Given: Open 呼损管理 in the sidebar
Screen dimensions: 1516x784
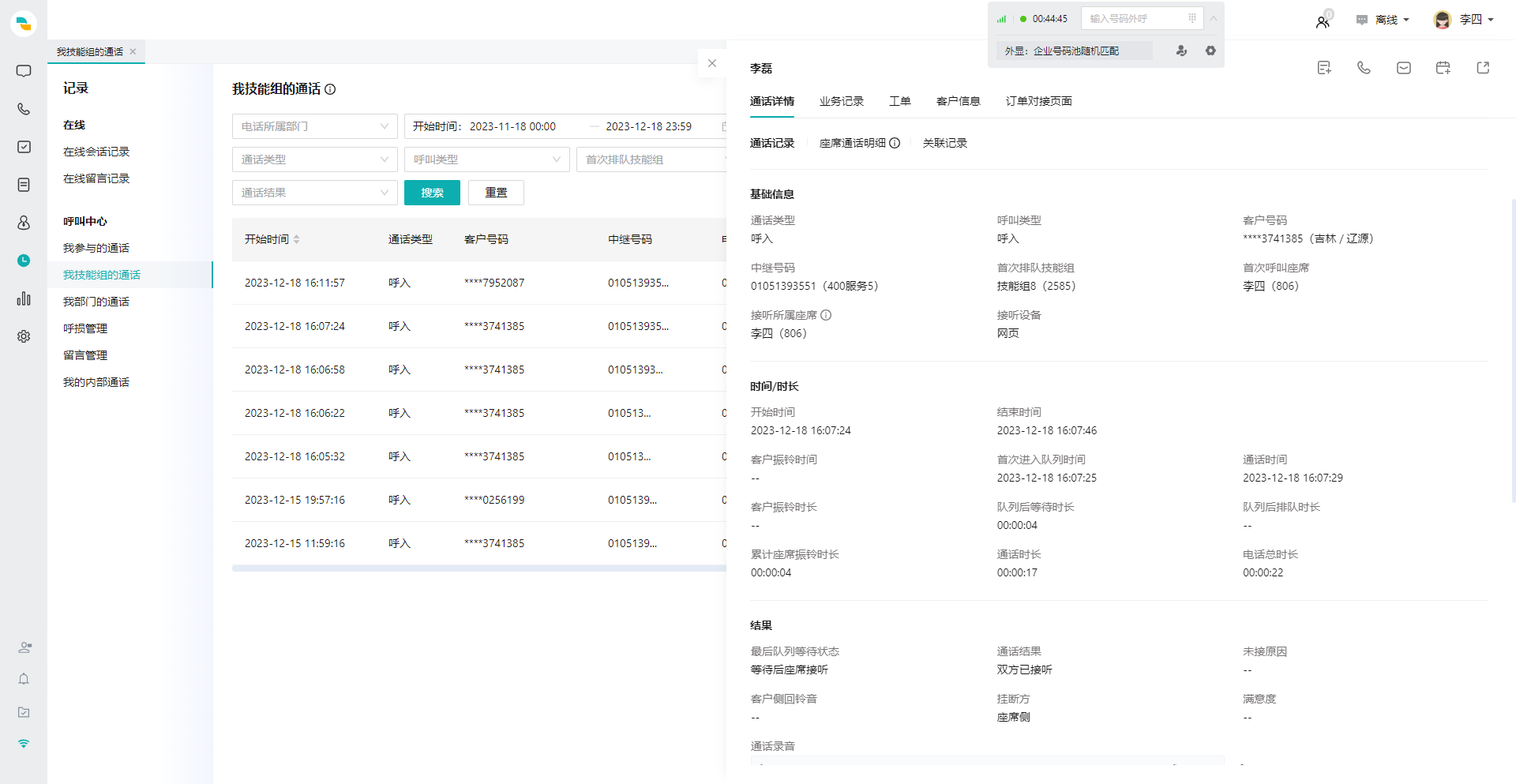Looking at the screenshot, I should coord(85,328).
